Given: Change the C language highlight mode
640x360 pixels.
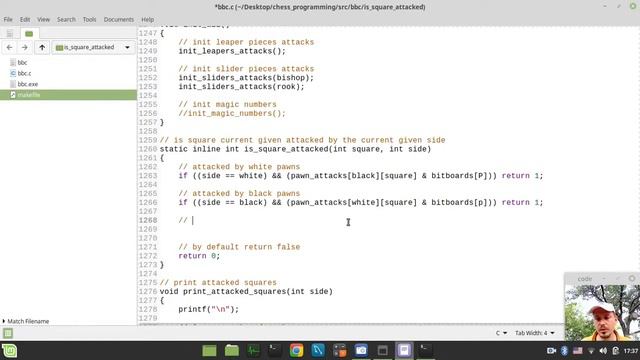Looking at the screenshot, I should click(x=501, y=333).
